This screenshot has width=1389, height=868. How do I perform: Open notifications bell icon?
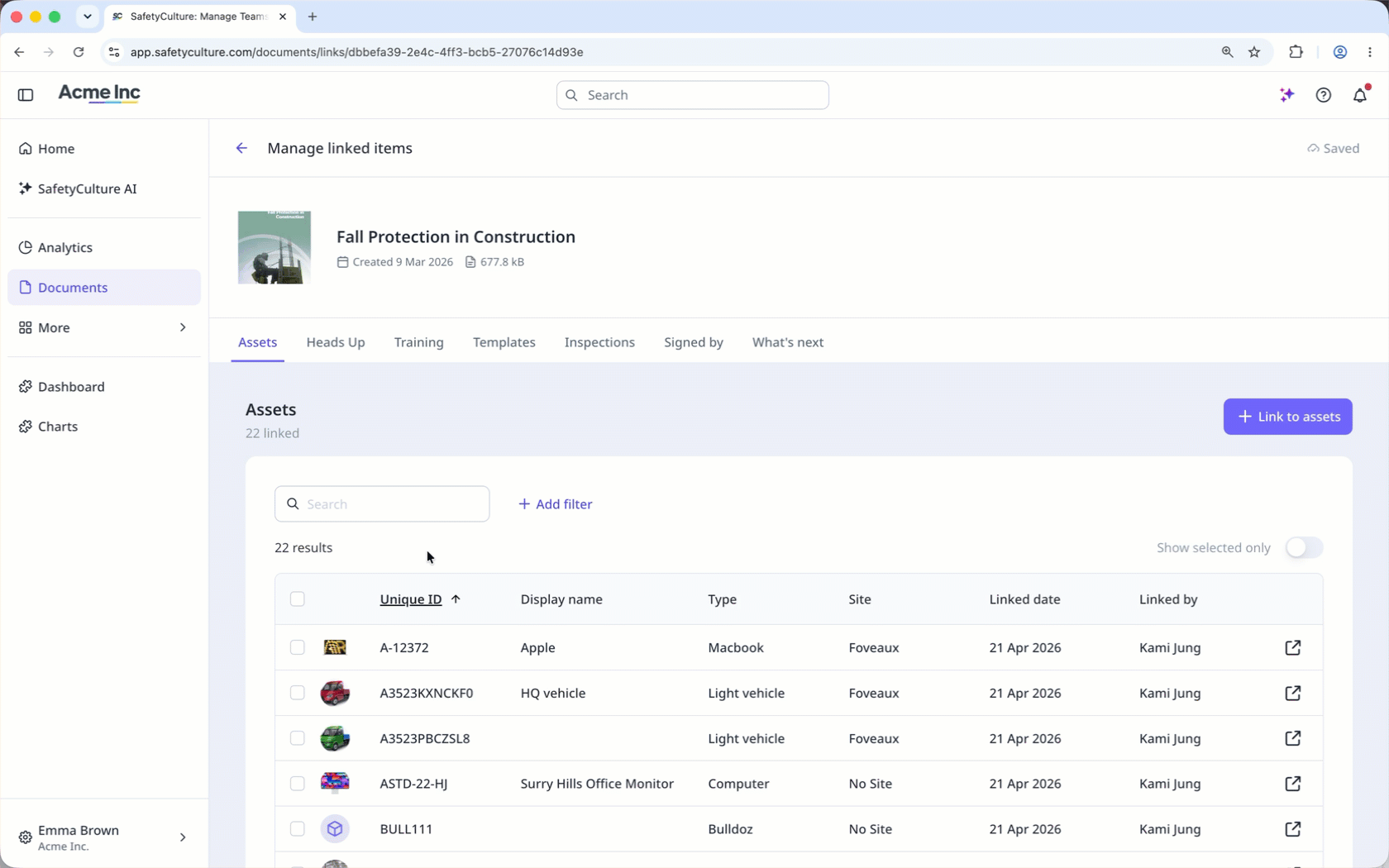(x=1360, y=95)
